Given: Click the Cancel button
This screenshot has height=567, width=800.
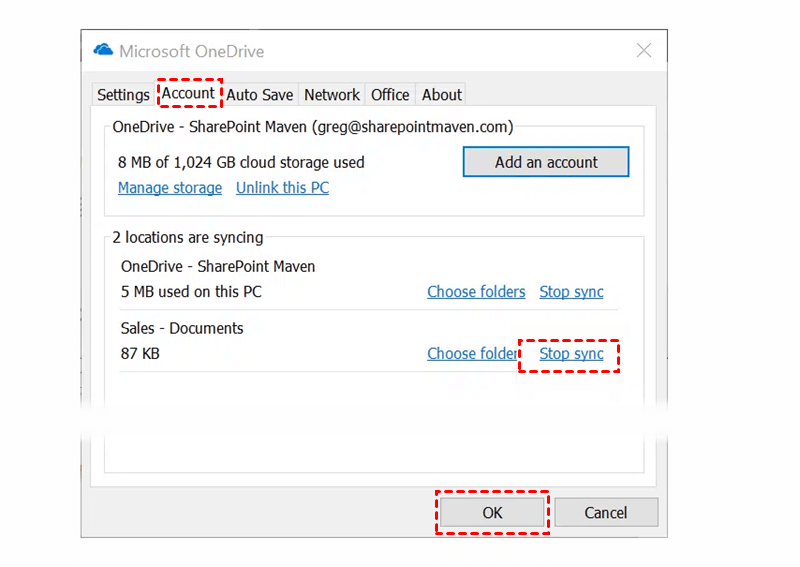Looking at the screenshot, I should coord(606,512).
